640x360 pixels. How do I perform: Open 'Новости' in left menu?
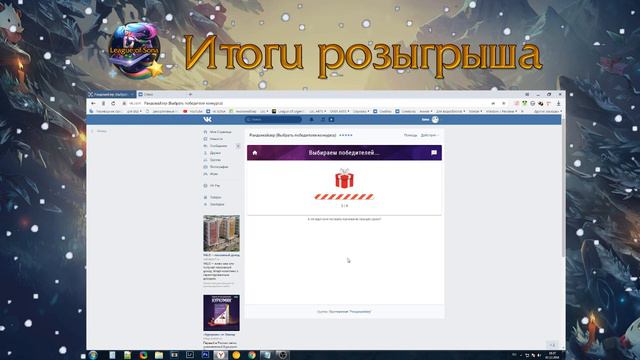pyautogui.click(x=216, y=139)
